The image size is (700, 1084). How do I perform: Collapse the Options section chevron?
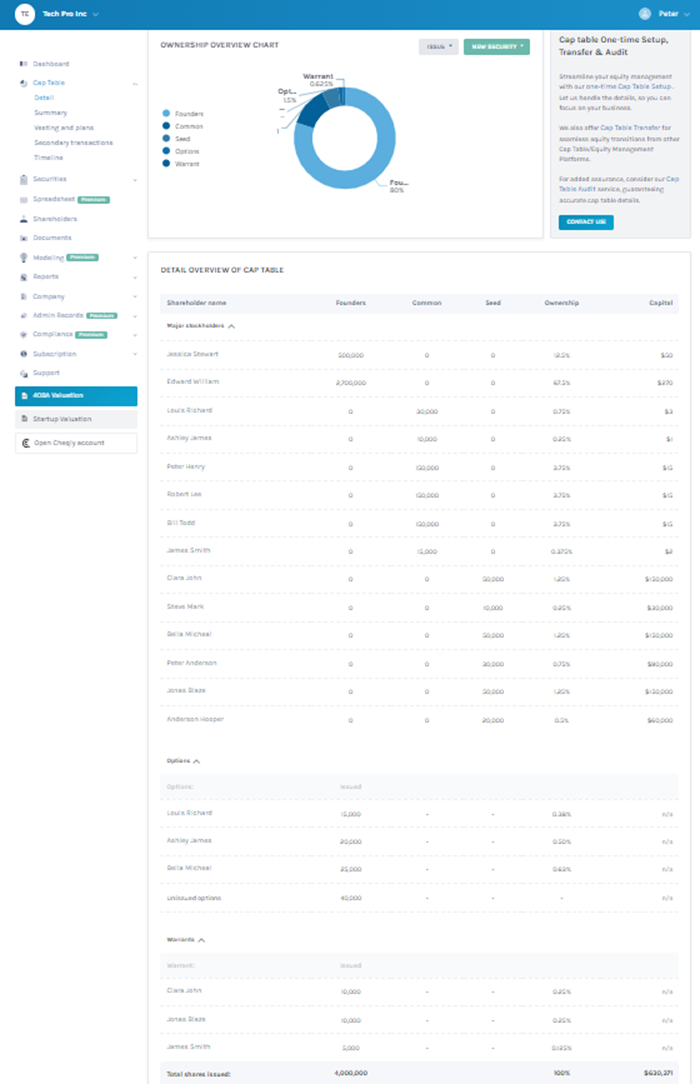point(197,761)
